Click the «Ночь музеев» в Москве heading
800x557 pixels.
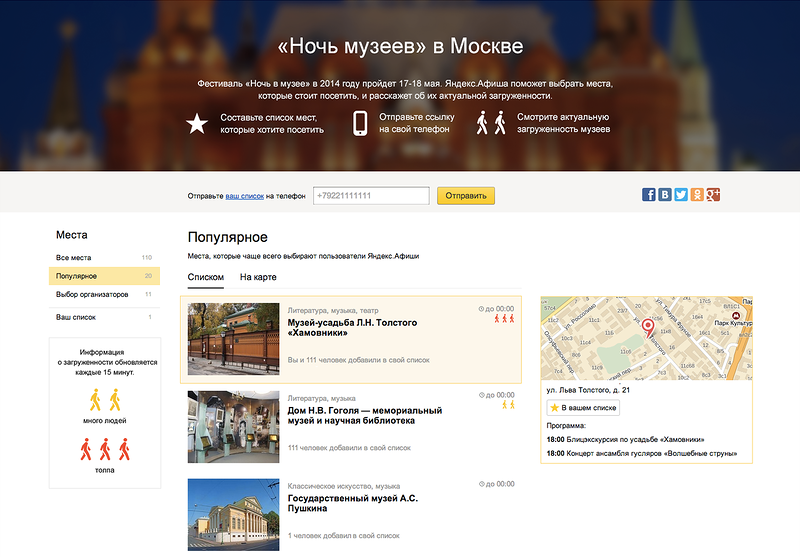(x=400, y=46)
